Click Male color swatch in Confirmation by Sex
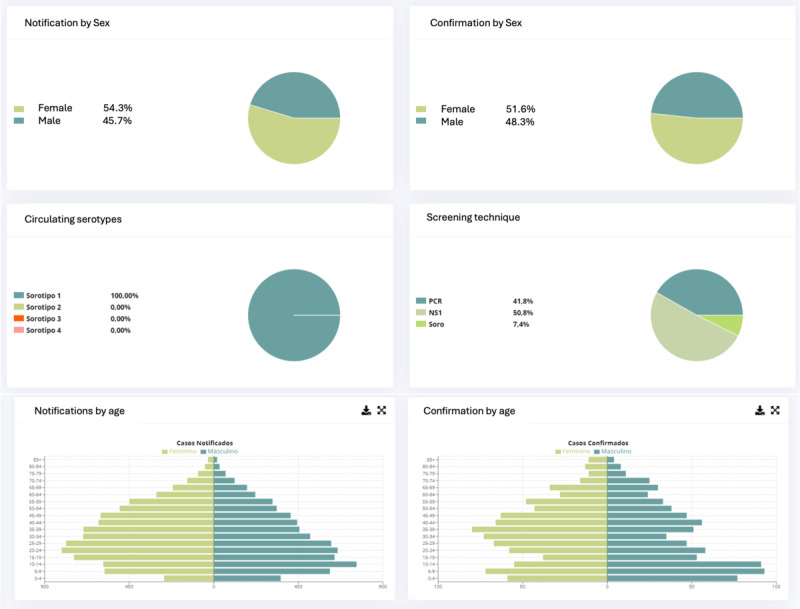Viewport: 800px width, 609px height. tap(421, 121)
